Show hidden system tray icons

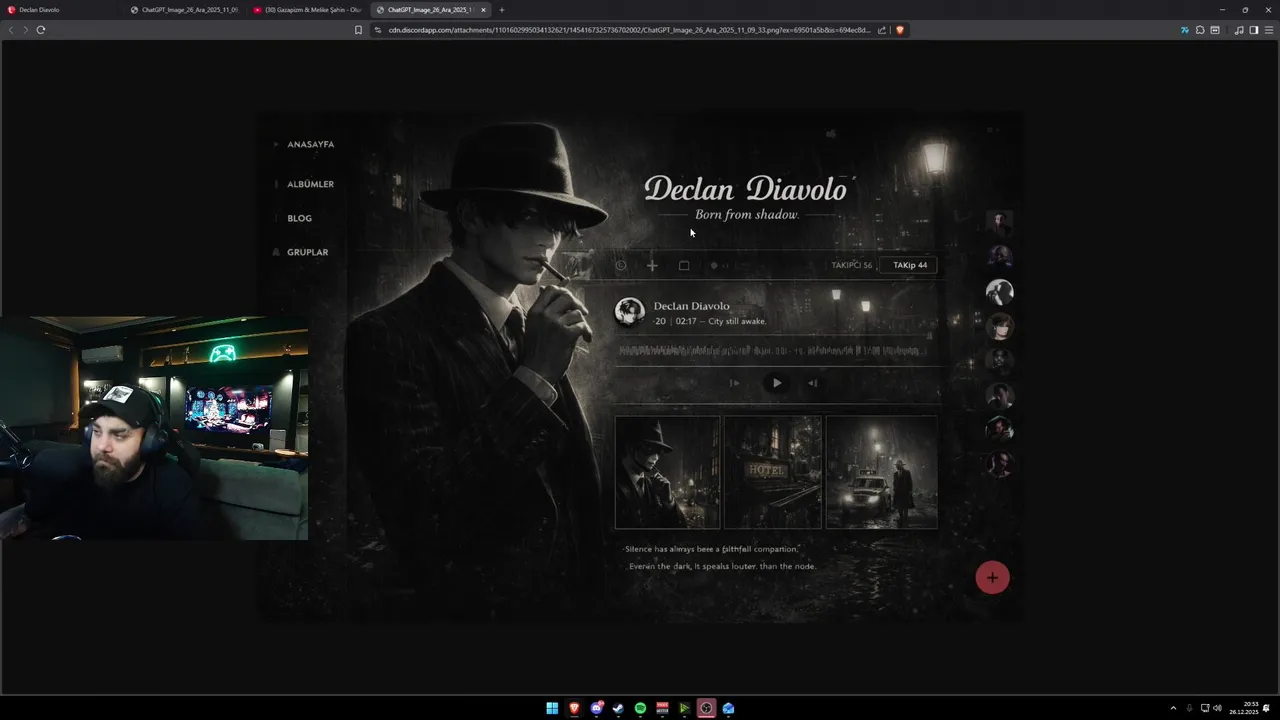pyautogui.click(x=1173, y=708)
